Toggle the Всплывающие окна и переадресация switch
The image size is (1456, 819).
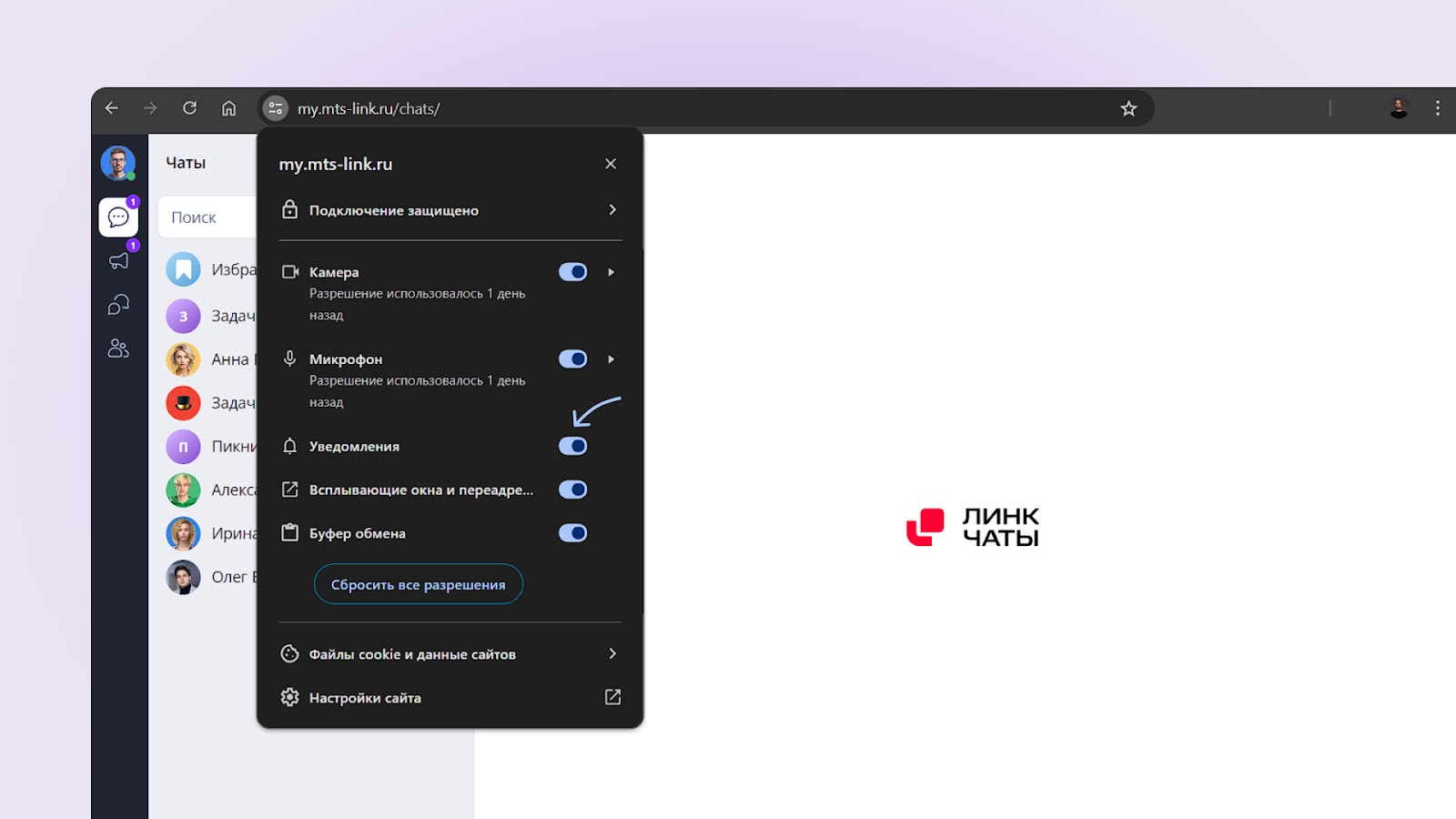572,490
